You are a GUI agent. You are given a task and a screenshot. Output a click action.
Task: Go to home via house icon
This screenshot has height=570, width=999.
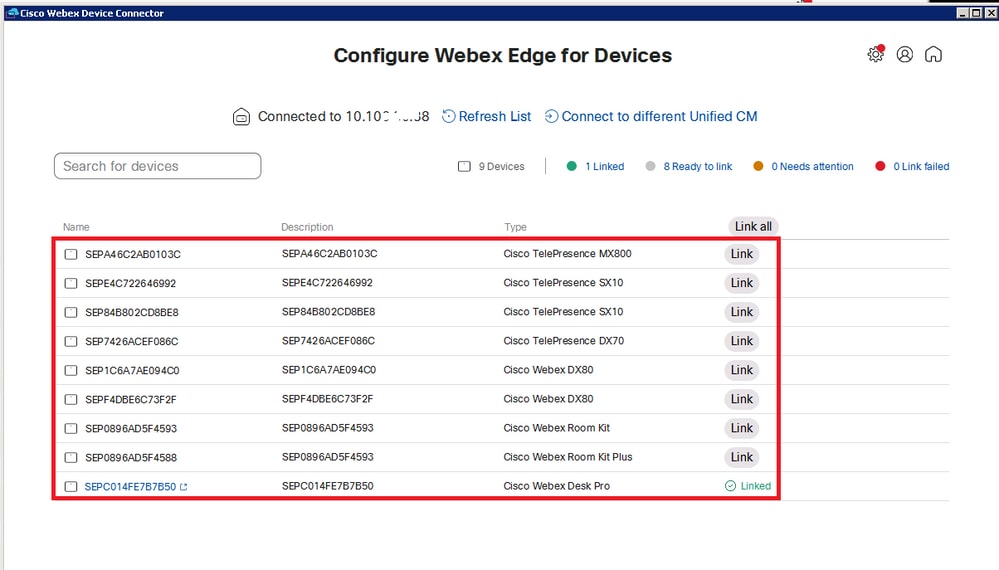(933, 55)
